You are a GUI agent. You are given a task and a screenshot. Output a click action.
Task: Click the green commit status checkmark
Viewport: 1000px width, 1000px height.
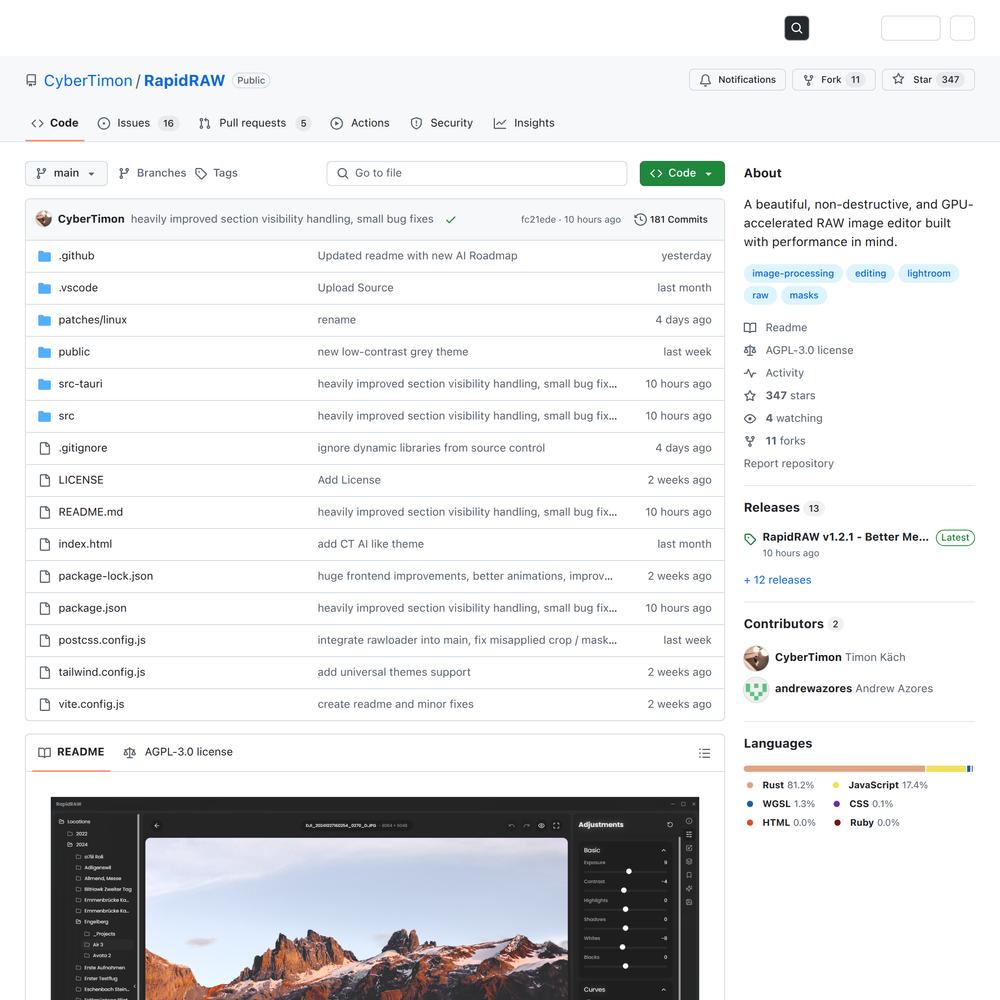point(451,219)
